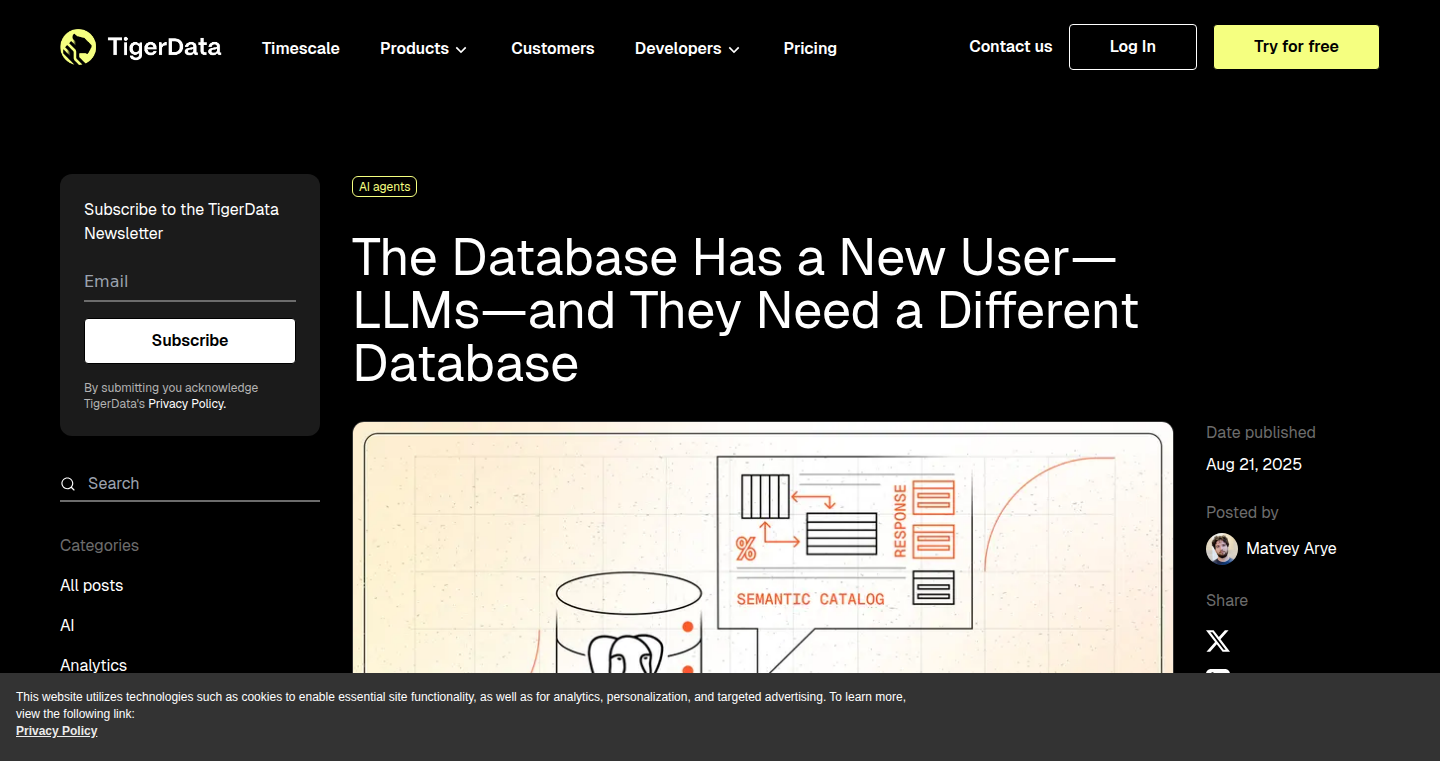Click the Matvey Arye author name
Viewport: 1440px width, 761px height.
click(x=1291, y=549)
